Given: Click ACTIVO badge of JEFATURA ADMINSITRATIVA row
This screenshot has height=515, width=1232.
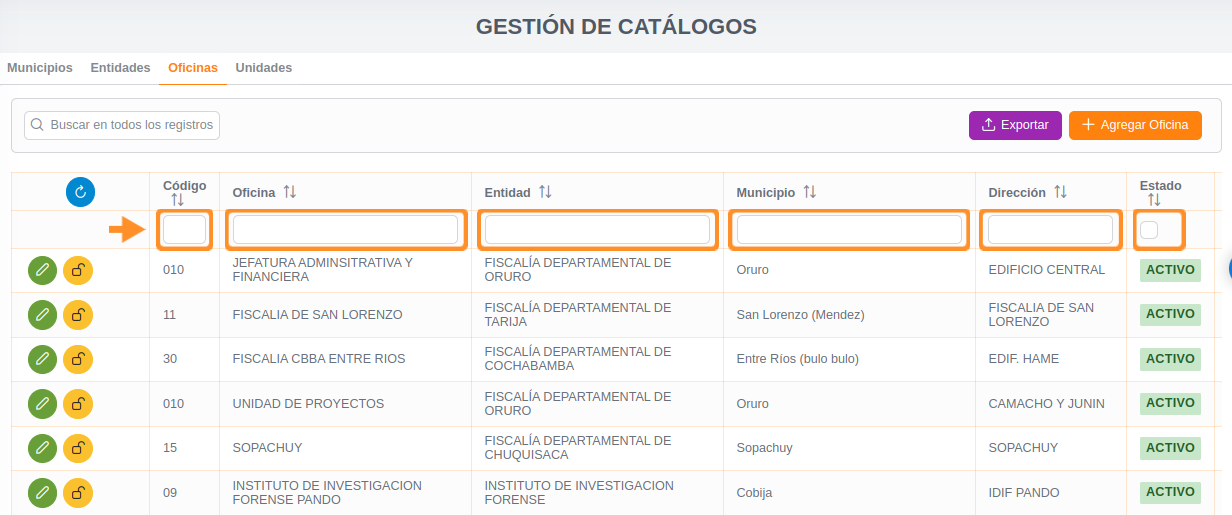Looking at the screenshot, I should (x=1170, y=269).
